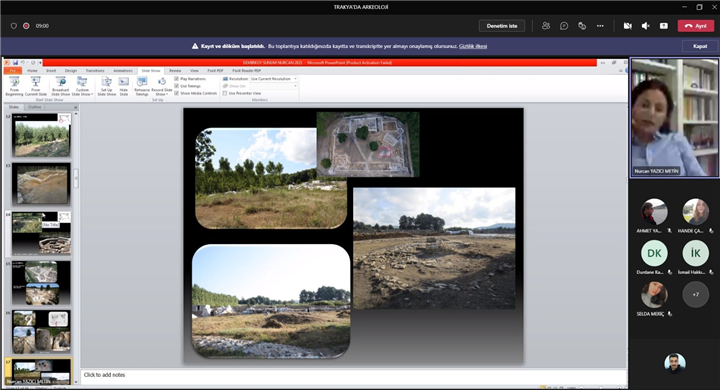Open the Custom Slide Show dropdown
This screenshot has width=720, height=390.
(x=82, y=86)
